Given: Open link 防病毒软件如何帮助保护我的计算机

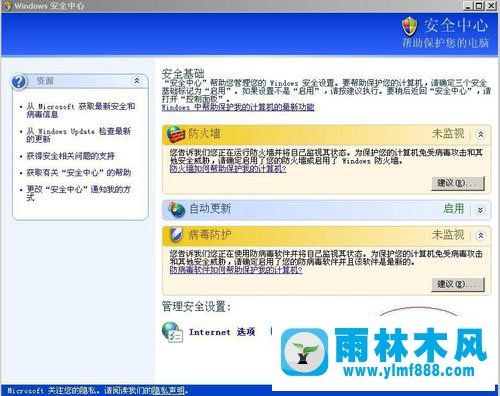Looking at the screenshot, I should 236,270.
